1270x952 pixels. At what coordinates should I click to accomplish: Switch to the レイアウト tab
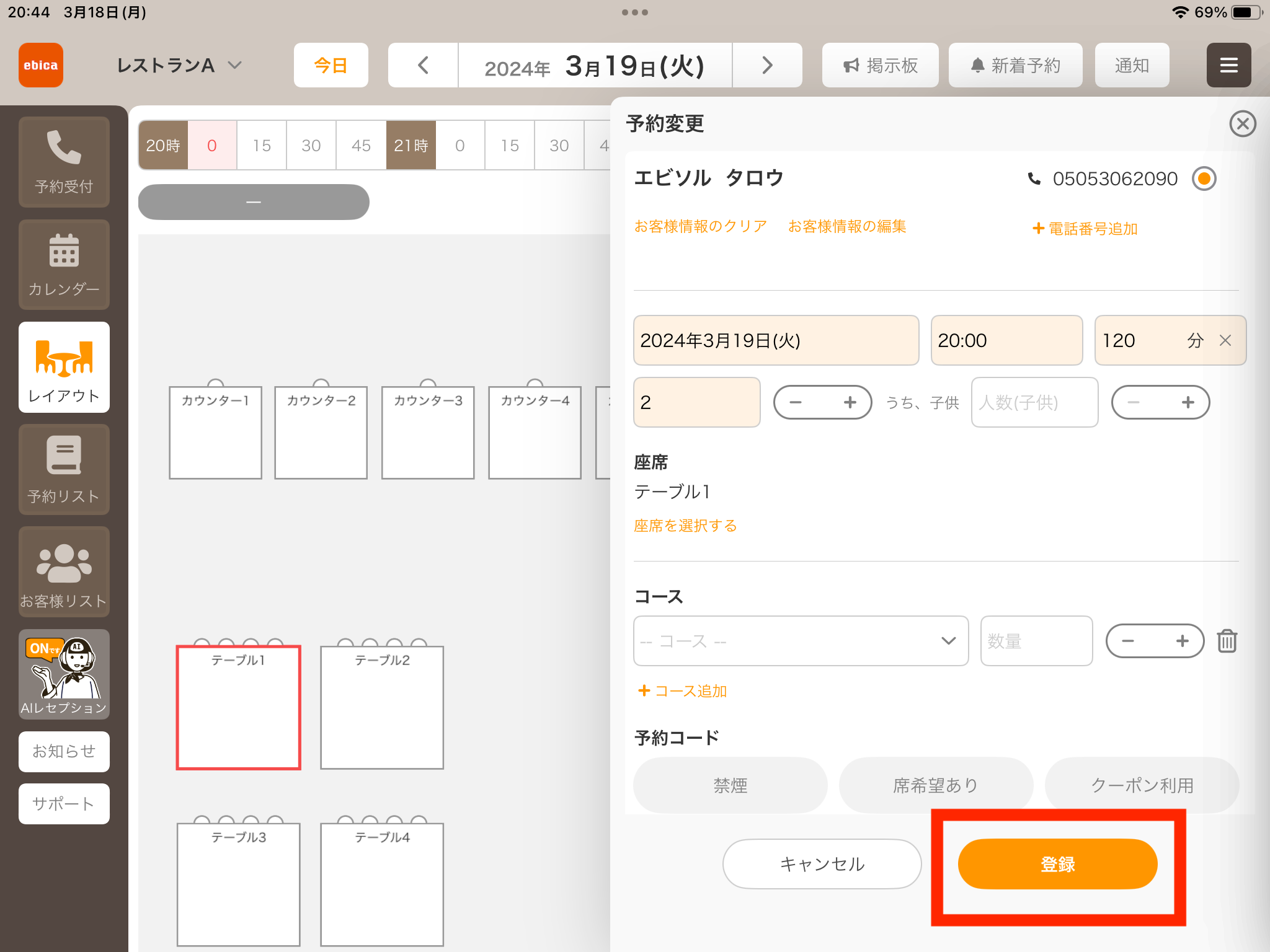pos(64,367)
